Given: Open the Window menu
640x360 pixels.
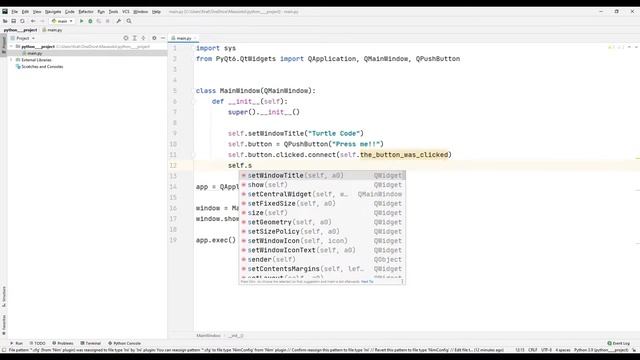Looking at the screenshot, I should [141, 12].
